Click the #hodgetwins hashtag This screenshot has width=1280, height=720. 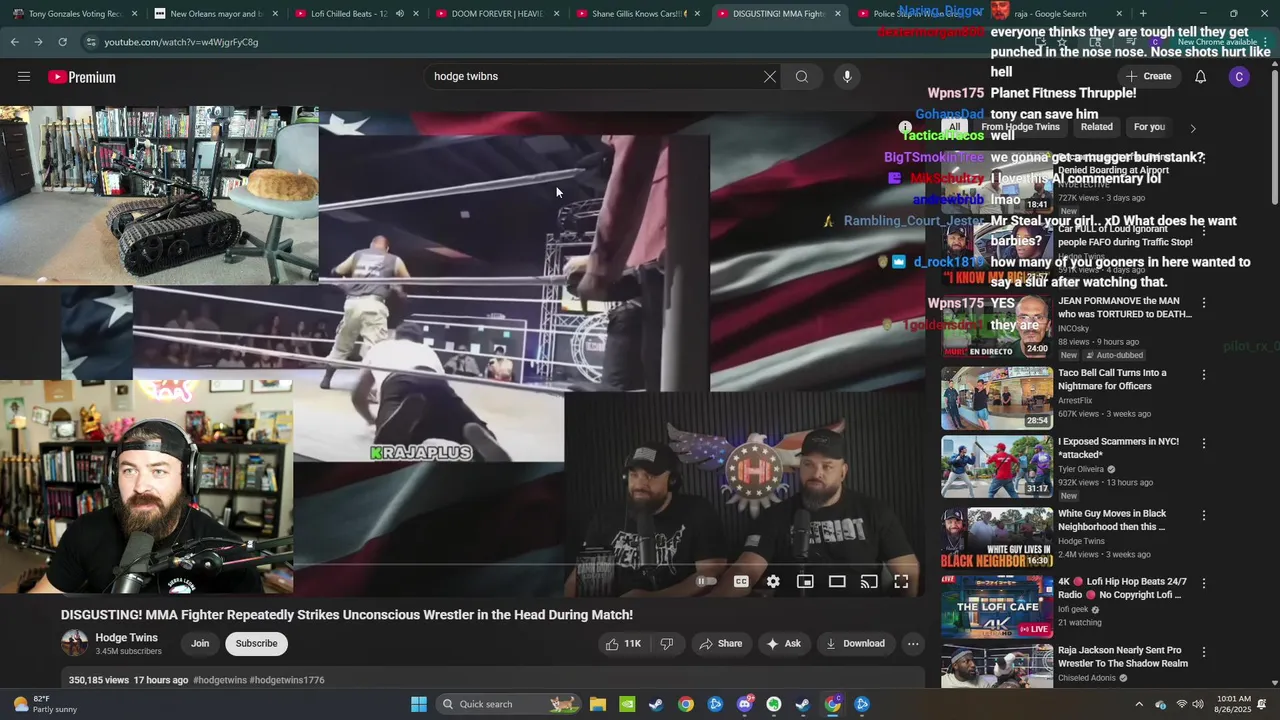[219, 680]
